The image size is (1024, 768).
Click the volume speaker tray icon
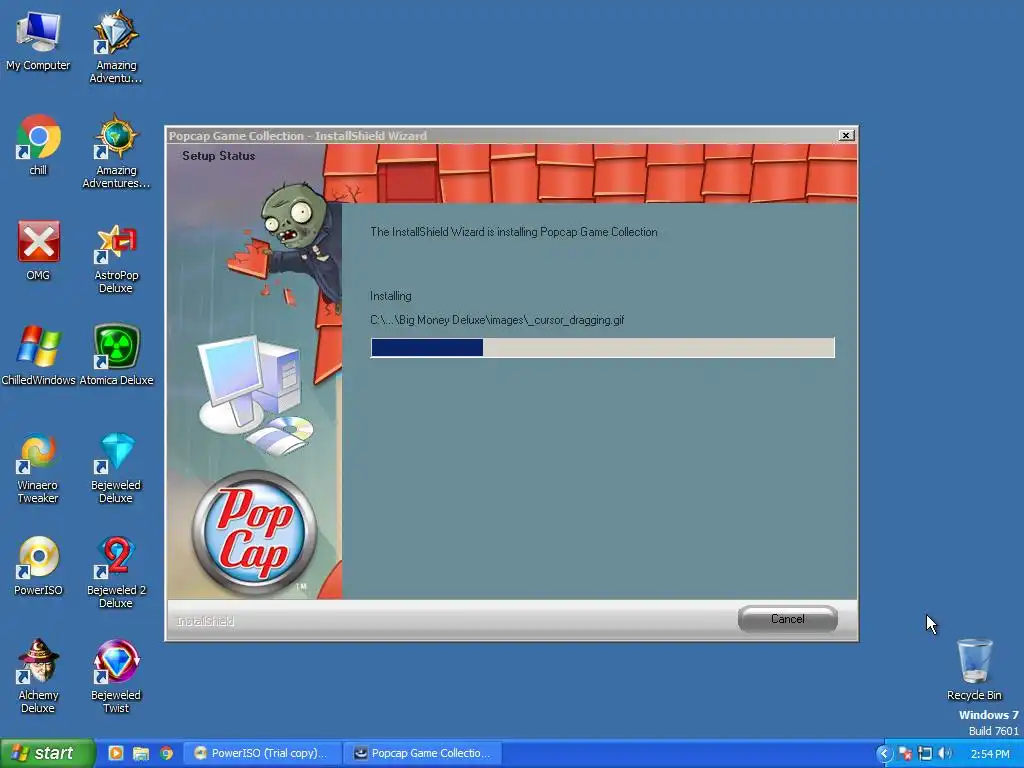tap(944, 754)
